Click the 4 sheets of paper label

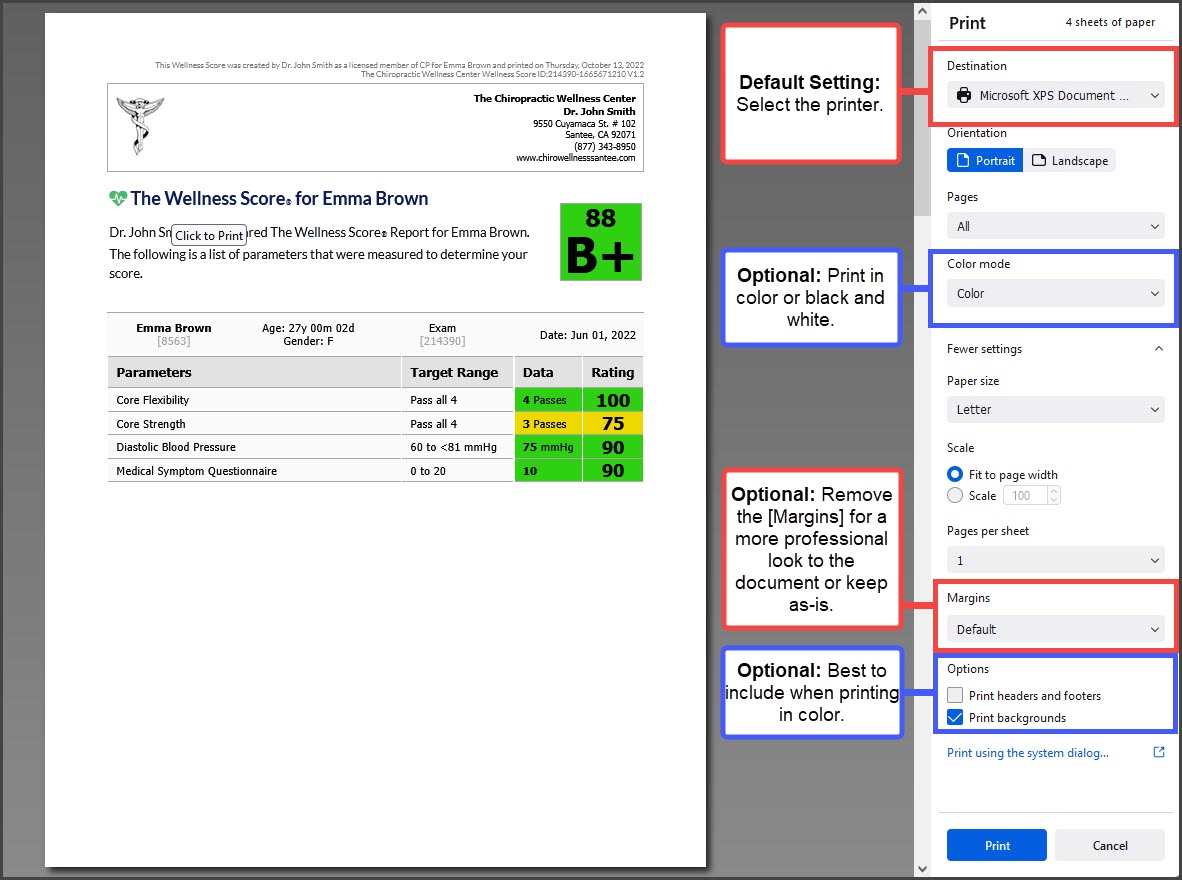(x=1110, y=22)
